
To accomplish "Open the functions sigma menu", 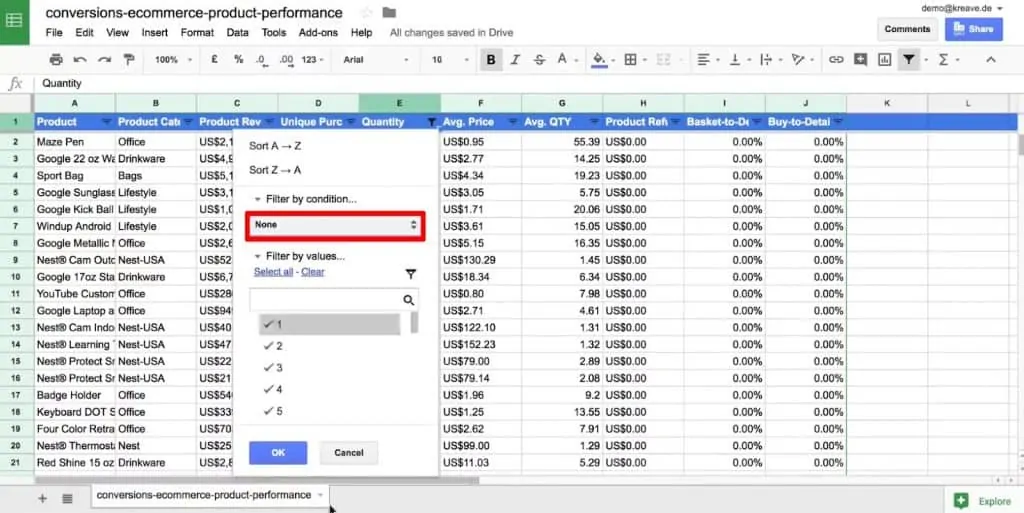I will tap(947, 59).
